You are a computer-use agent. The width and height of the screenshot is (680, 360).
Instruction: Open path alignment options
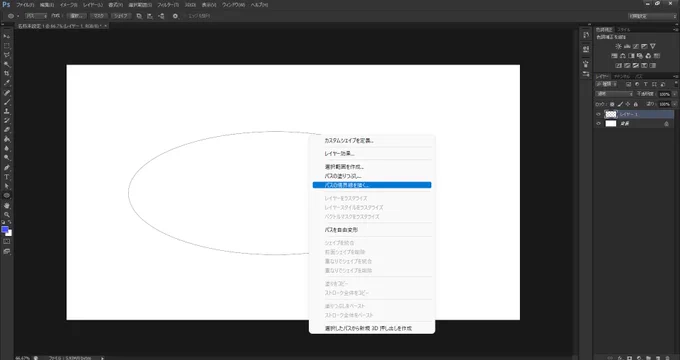[150, 16]
